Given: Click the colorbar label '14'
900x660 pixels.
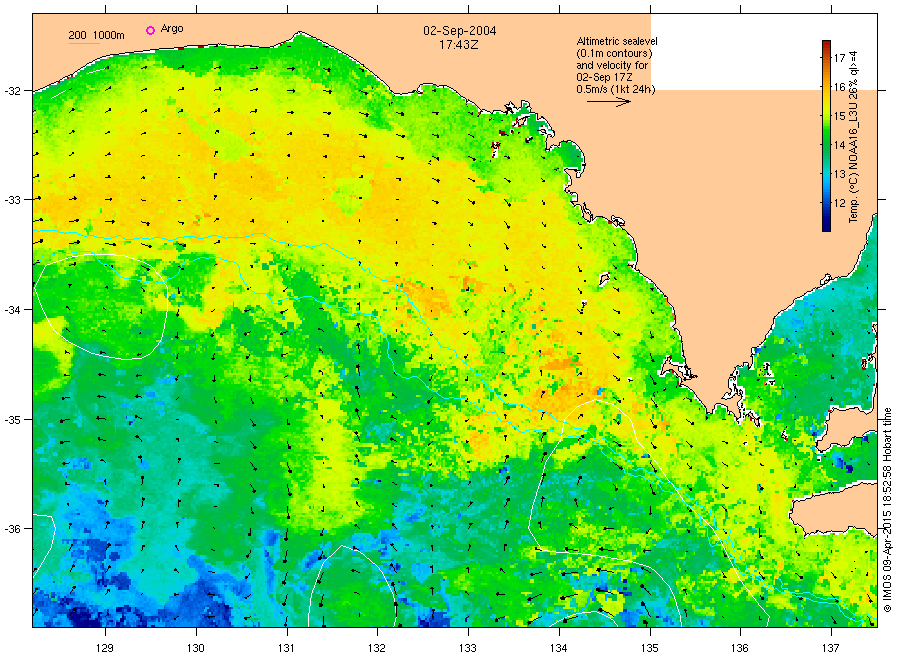Looking at the screenshot, I should click(x=840, y=145).
